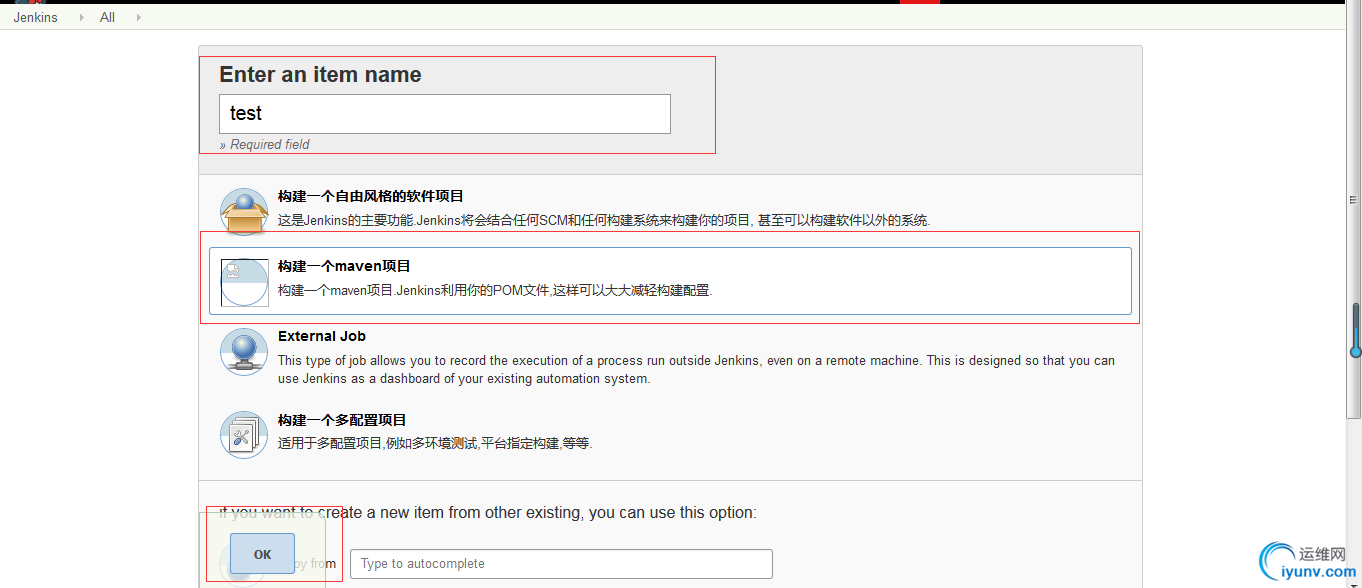The width and height of the screenshot is (1362, 588).
Task: Choose the 构建一个自由风格的软件项目 title
Action: pyautogui.click(x=371, y=197)
